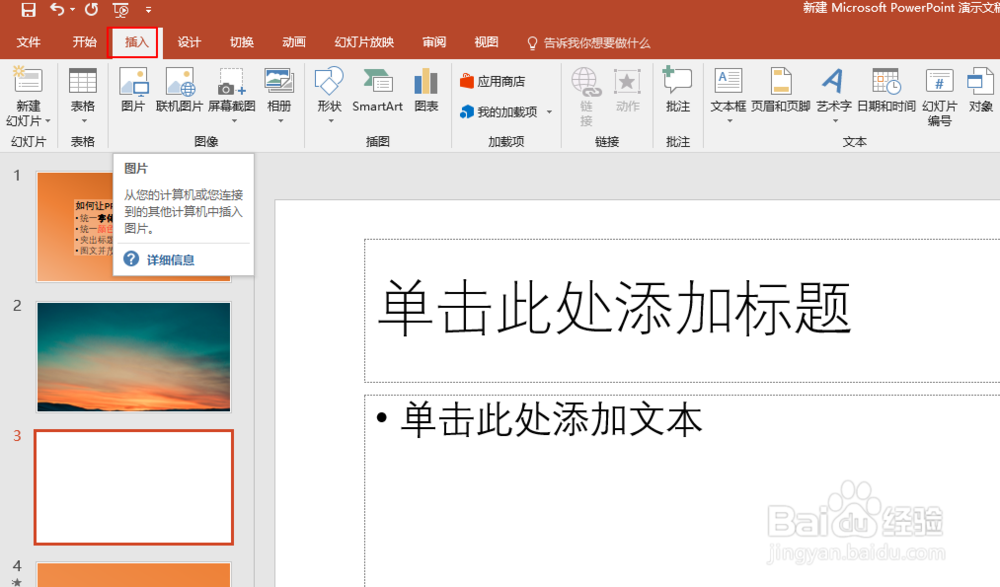The width and height of the screenshot is (1000, 587).
Task: Click the 动作 action icon
Action: point(628,89)
